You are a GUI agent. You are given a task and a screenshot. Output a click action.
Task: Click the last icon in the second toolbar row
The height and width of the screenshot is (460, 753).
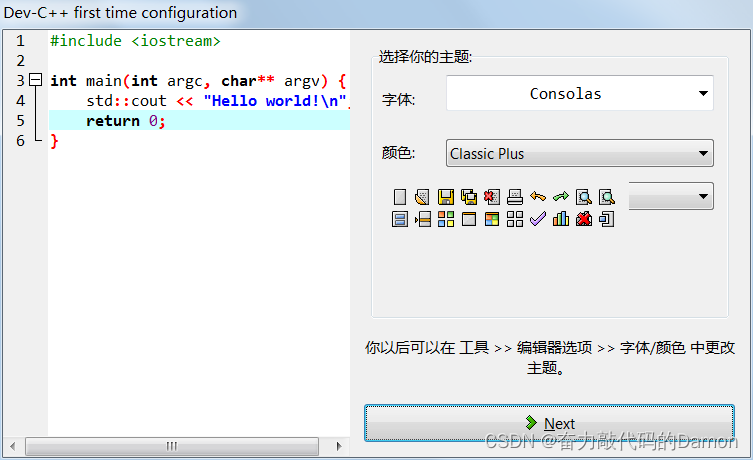coord(607,219)
